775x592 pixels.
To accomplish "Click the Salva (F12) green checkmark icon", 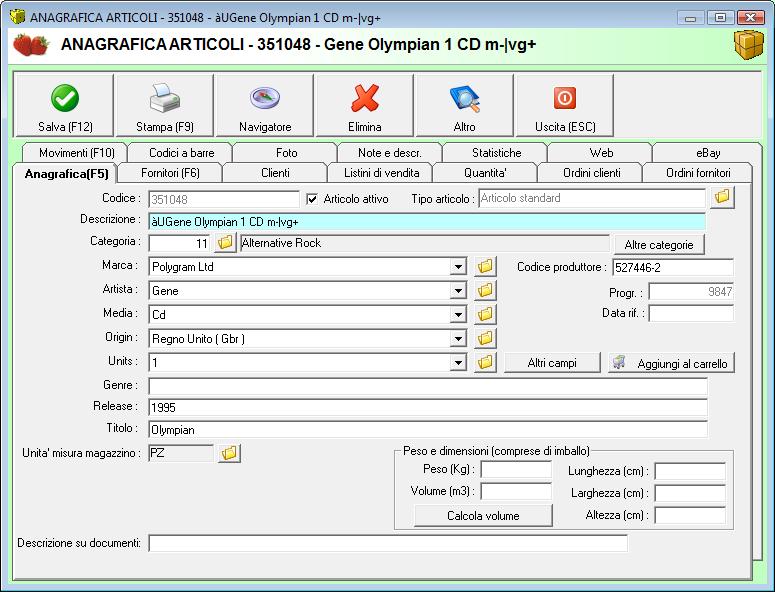I will 65,98.
